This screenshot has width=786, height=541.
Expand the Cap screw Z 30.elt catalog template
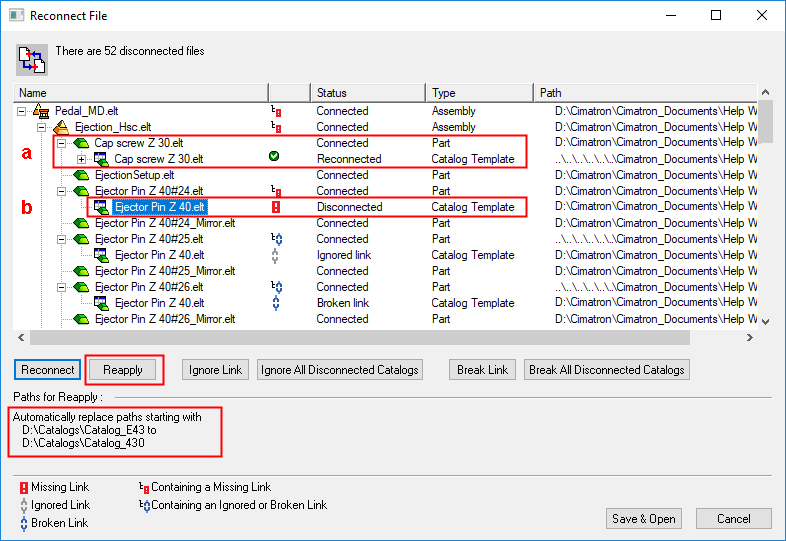(x=82, y=159)
